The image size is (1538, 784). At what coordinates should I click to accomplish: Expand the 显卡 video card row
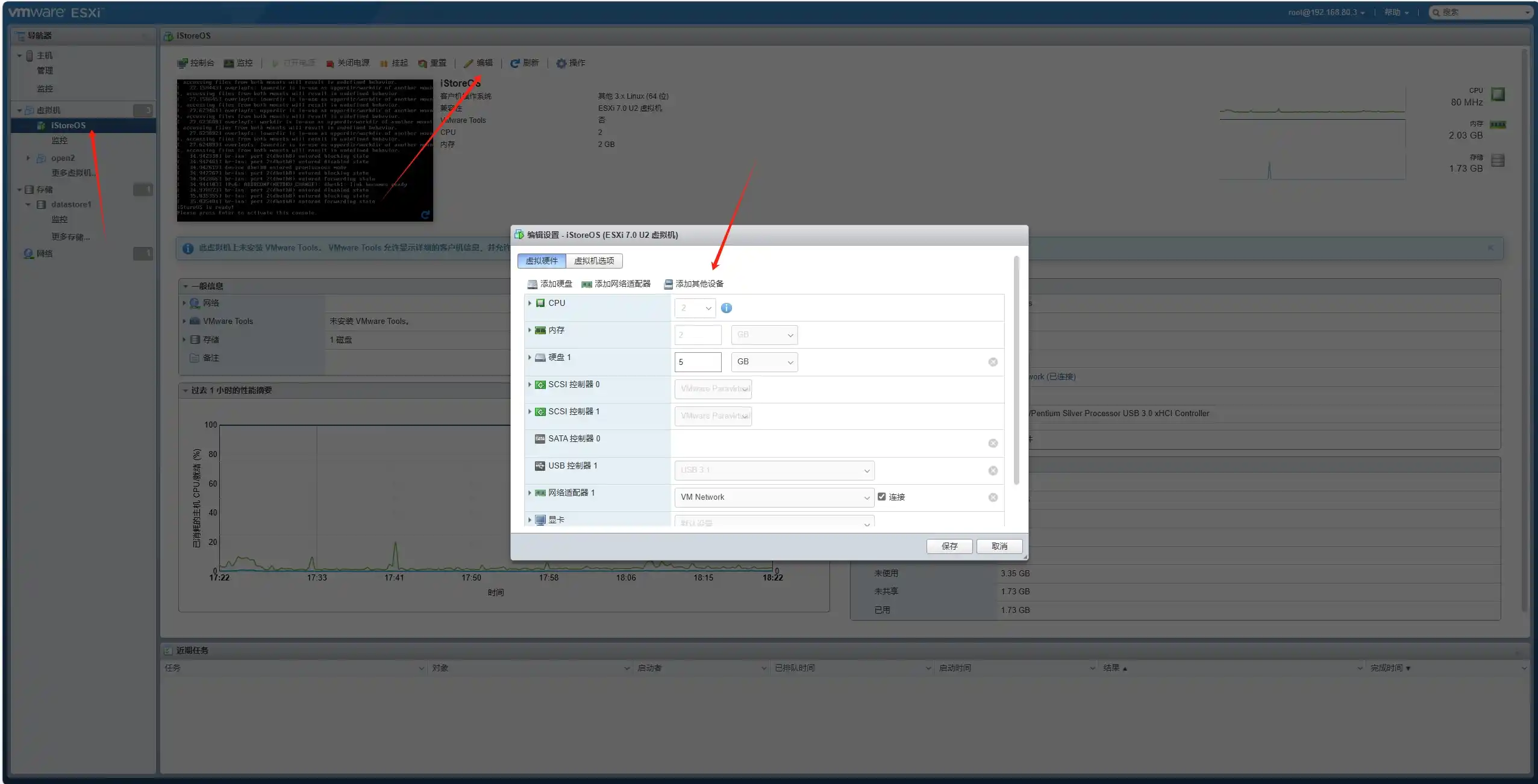(x=530, y=520)
